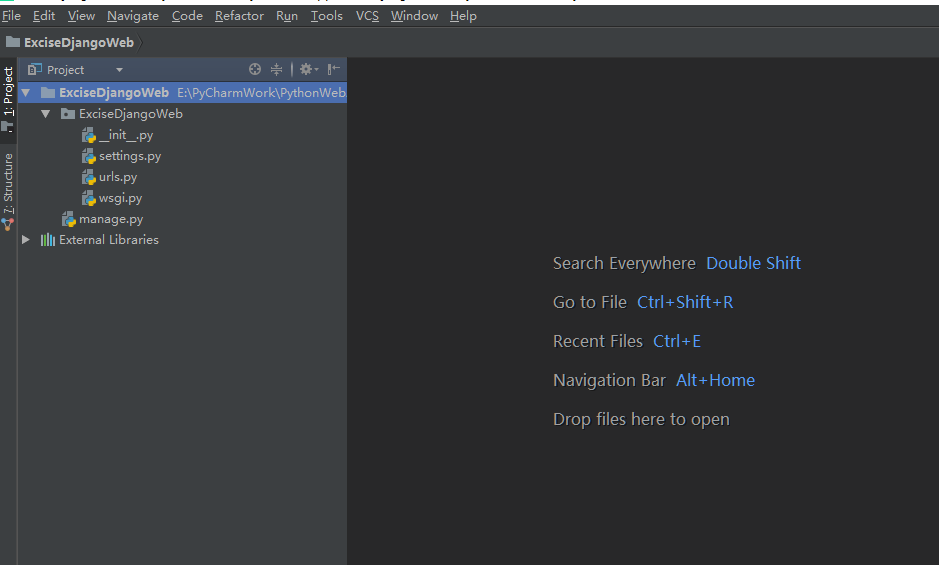Open the VCS menu
The width and height of the screenshot is (939, 565).
click(x=367, y=16)
